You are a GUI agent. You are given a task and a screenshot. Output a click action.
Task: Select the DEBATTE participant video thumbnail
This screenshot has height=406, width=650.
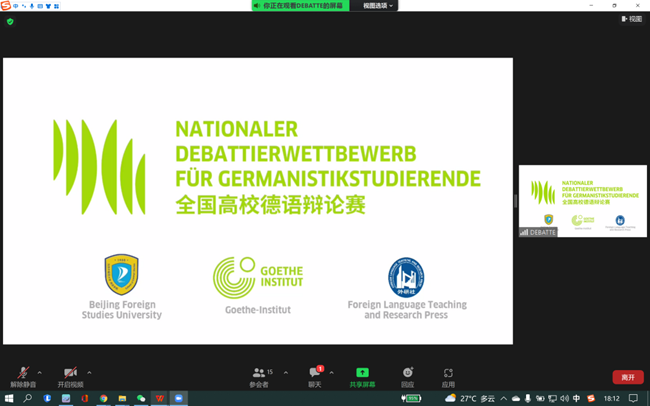pyautogui.click(x=582, y=201)
